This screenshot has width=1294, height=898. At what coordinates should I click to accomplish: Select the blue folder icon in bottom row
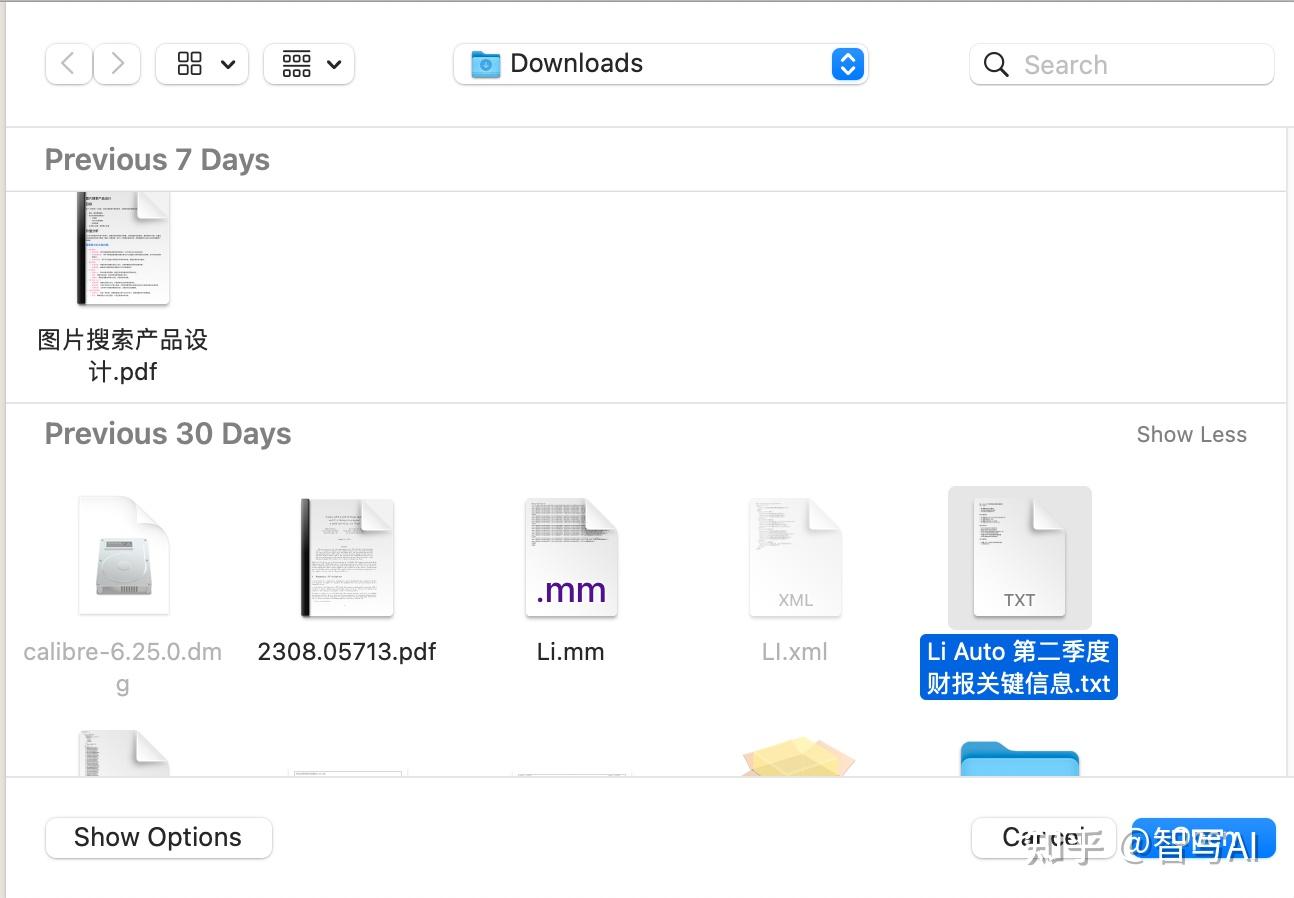[1019, 758]
